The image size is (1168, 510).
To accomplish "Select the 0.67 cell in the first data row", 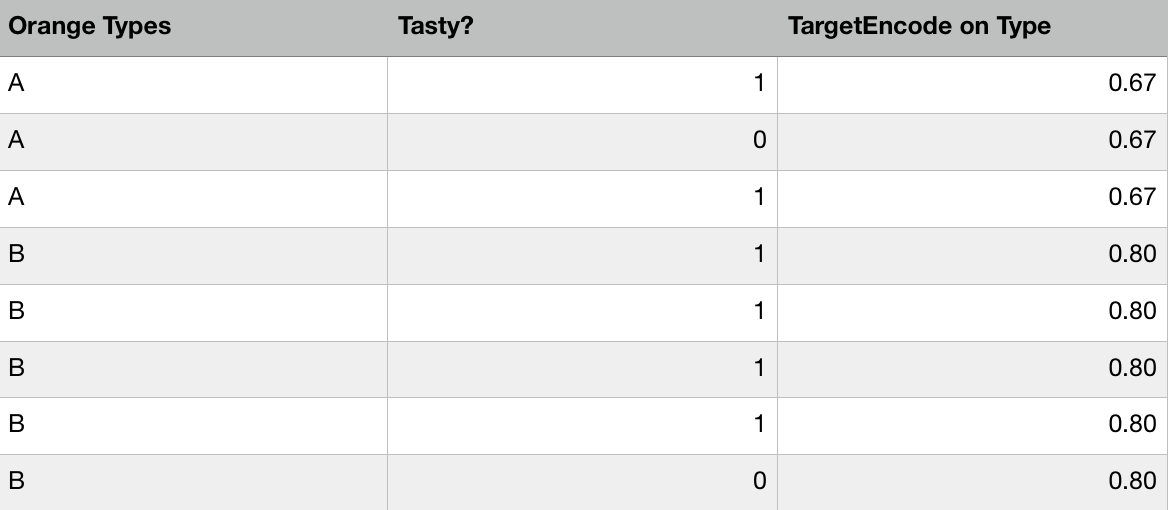I will (x=1132, y=84).
